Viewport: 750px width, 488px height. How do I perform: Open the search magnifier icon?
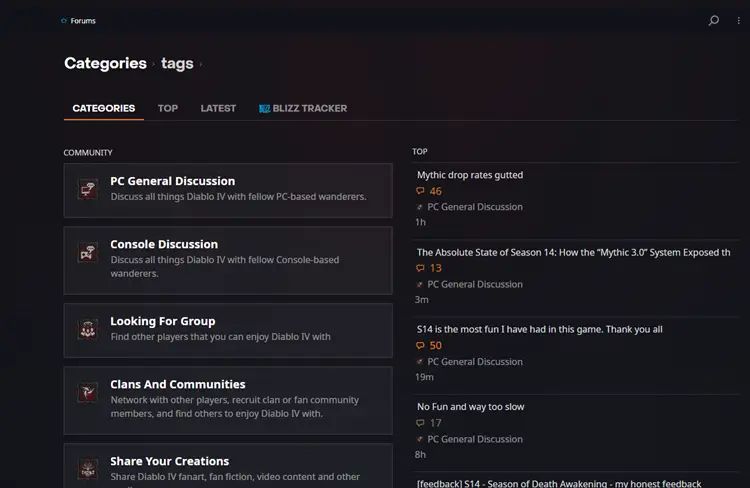click(713, 21)
